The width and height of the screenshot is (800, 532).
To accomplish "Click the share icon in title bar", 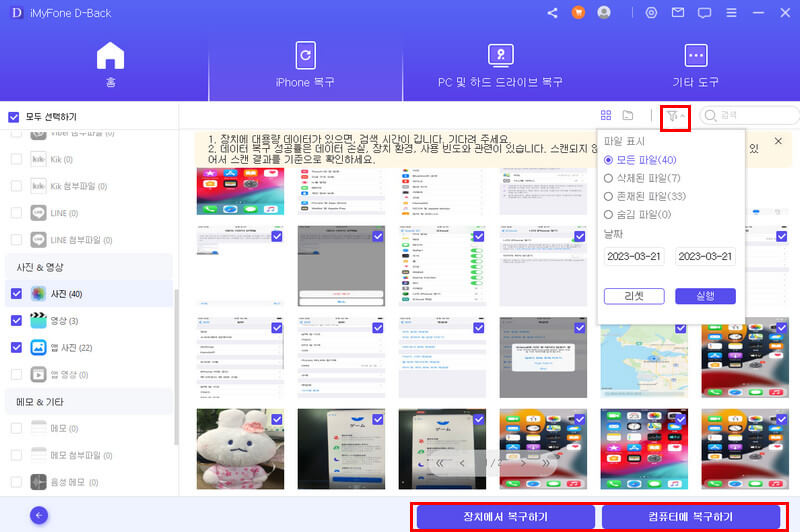I will coord(552,13).
